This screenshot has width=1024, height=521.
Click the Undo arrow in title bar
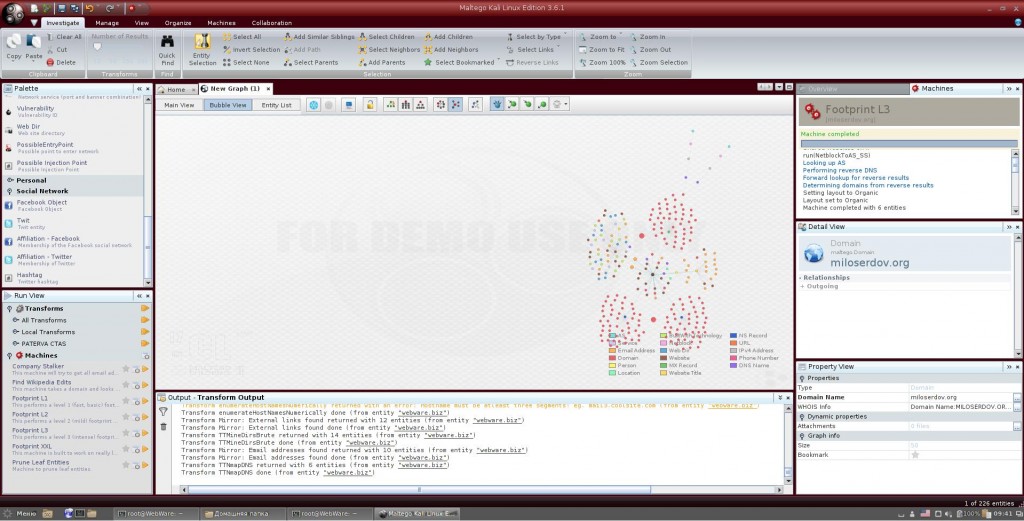click(89, 8)
